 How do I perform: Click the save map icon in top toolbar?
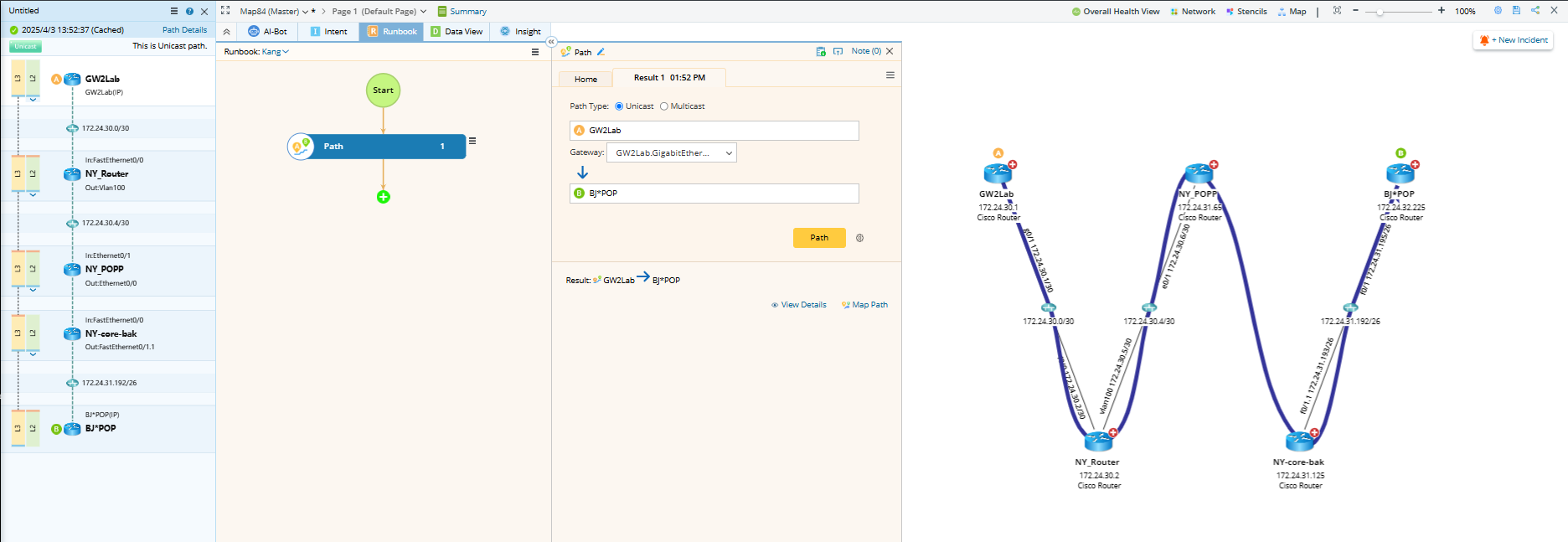(x=1516, y=11)
